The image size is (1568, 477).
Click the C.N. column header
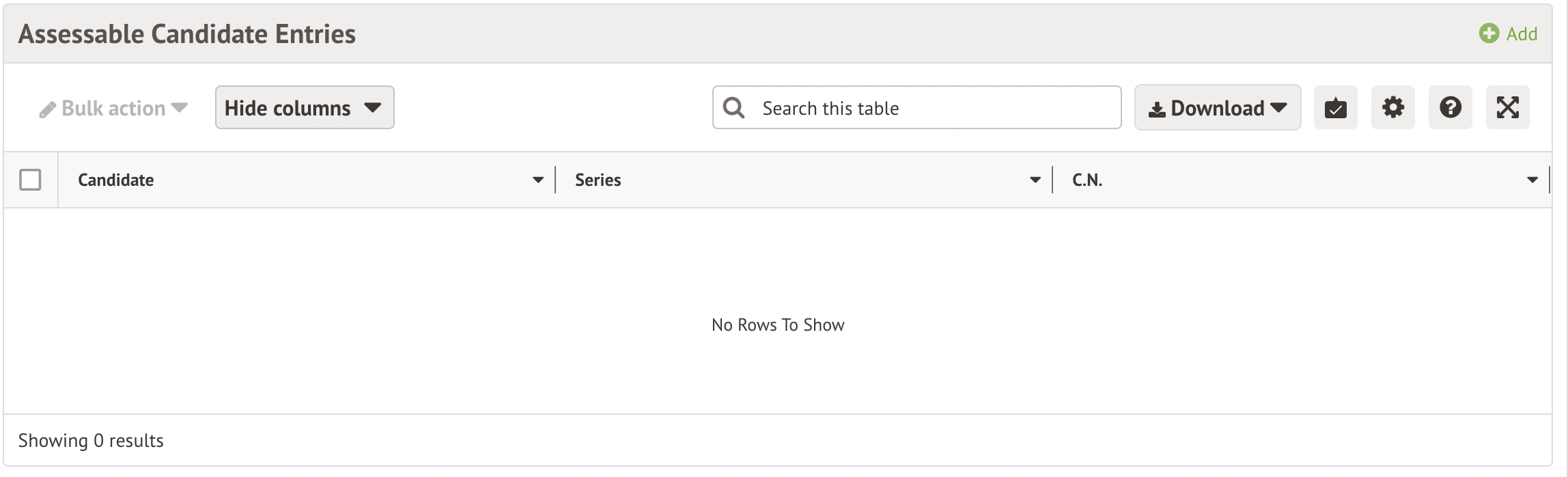(x=1087, y=180)
